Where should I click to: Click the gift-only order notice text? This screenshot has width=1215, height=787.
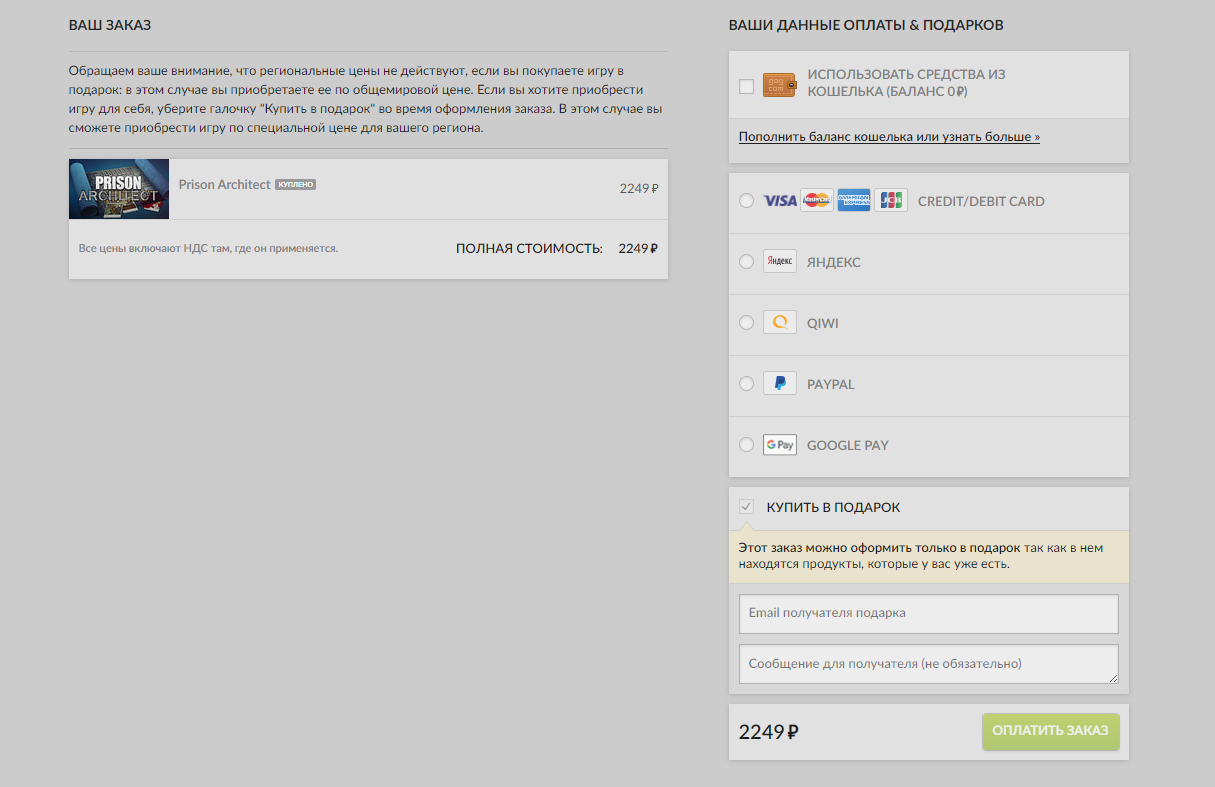pyautogui.click(x=921, y=556)
